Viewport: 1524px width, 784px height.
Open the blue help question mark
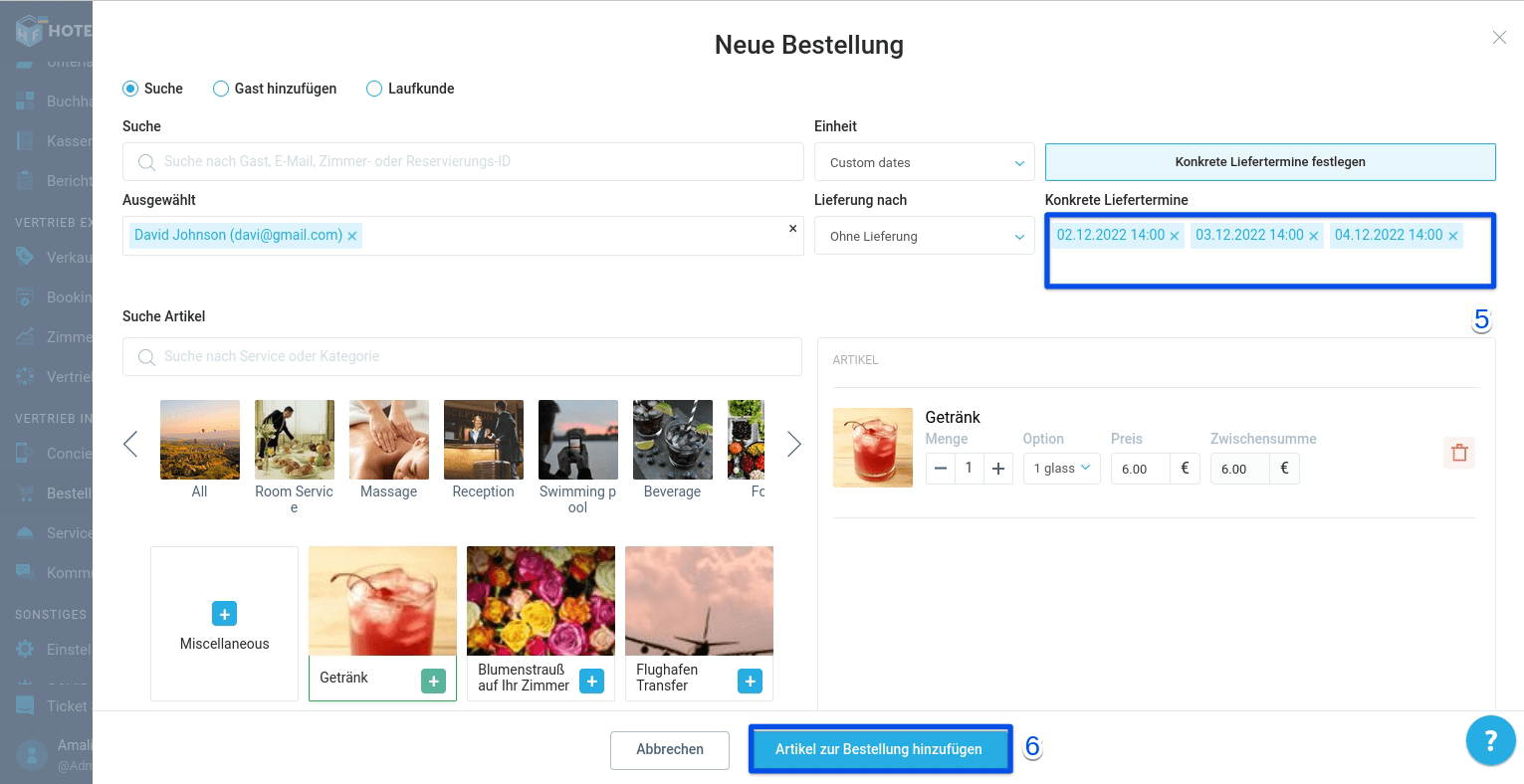coord(1490,740)
